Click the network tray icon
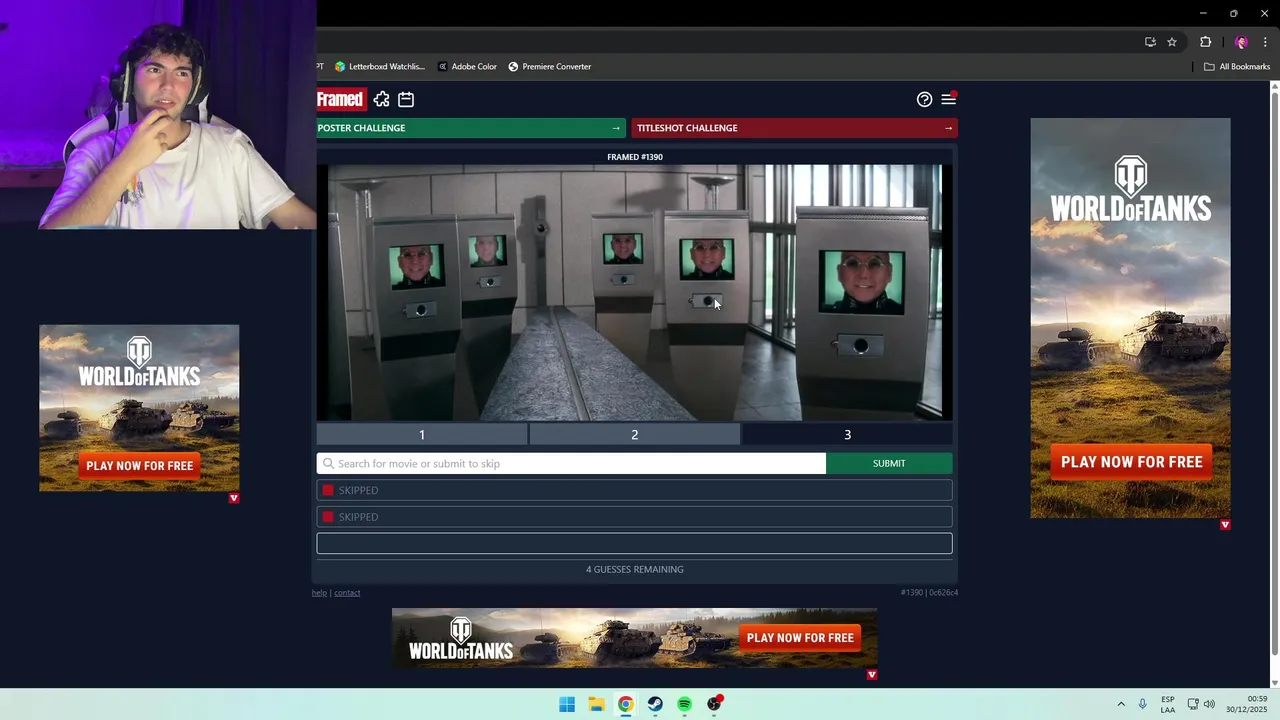The width and height of the screenshot is (1280, 720). [x=1193, y=704]
